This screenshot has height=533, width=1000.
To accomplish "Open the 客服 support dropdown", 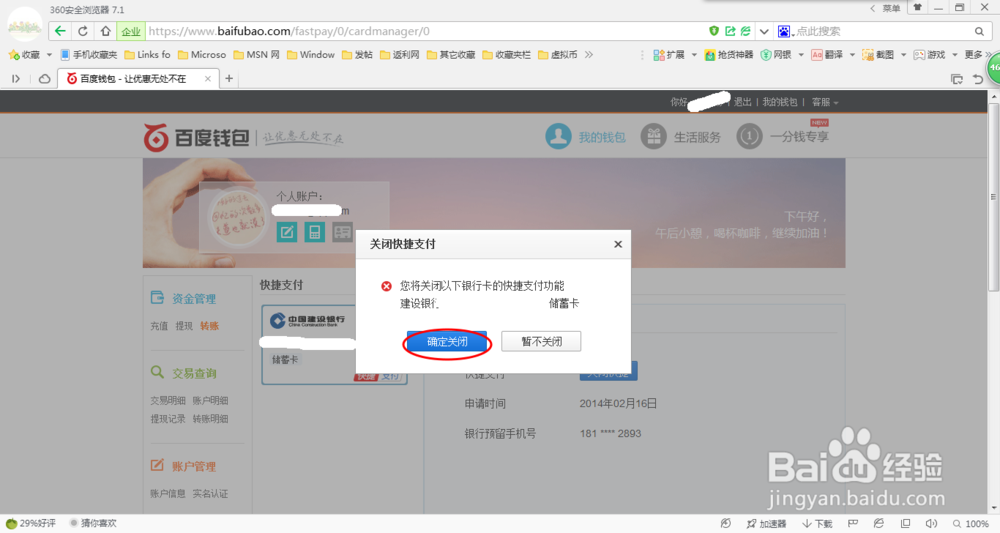I will tap(825, 102).
